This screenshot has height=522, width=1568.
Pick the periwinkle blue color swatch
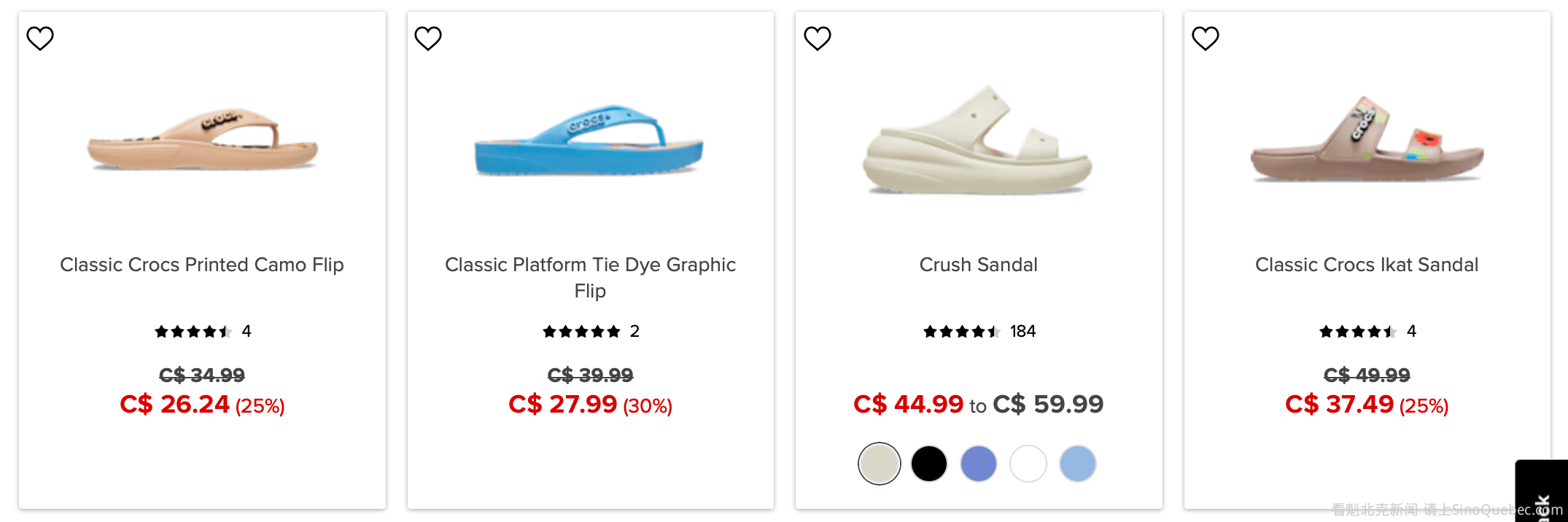(978, 464)
